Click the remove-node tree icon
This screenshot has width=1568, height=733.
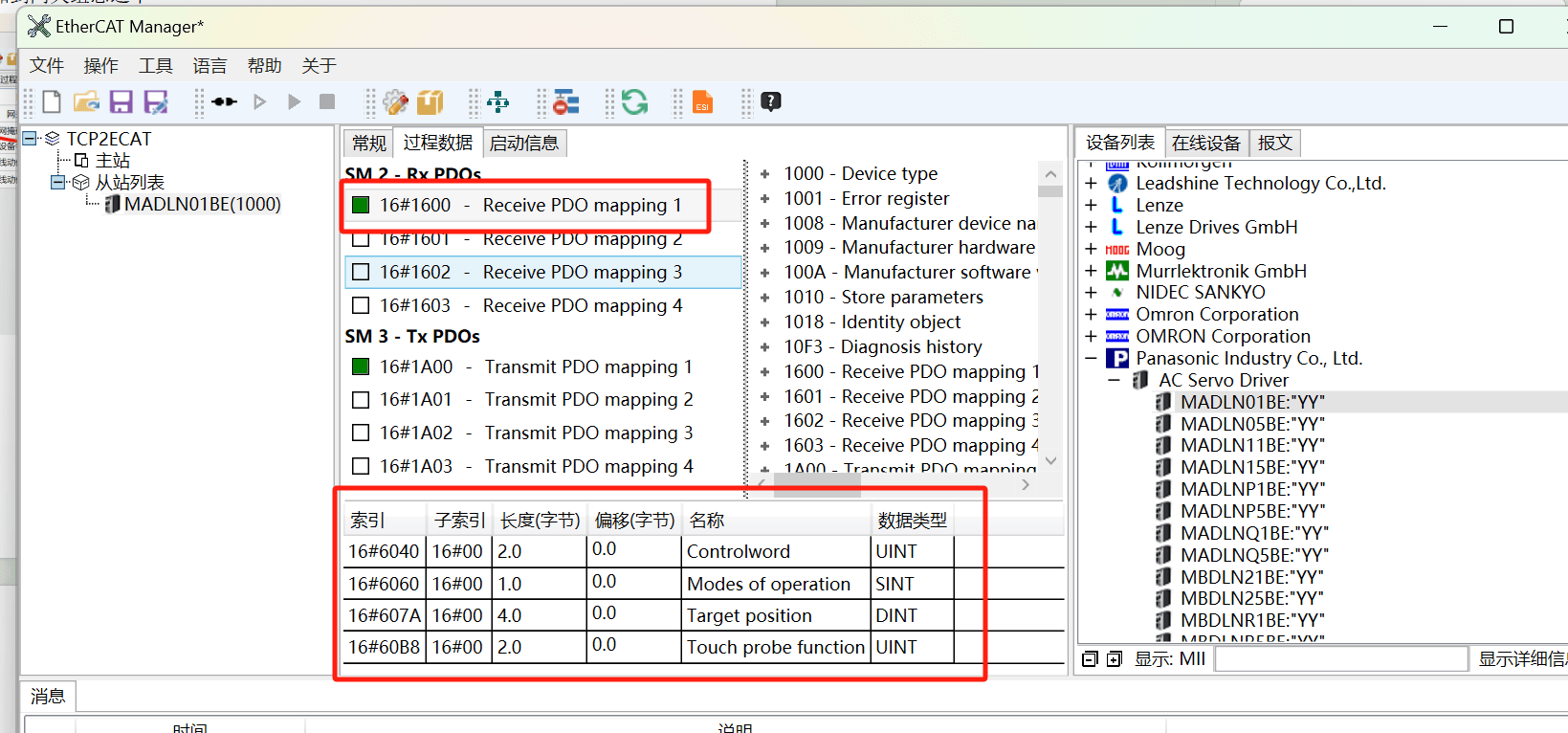pyautogui.click(x=566, y=101)
